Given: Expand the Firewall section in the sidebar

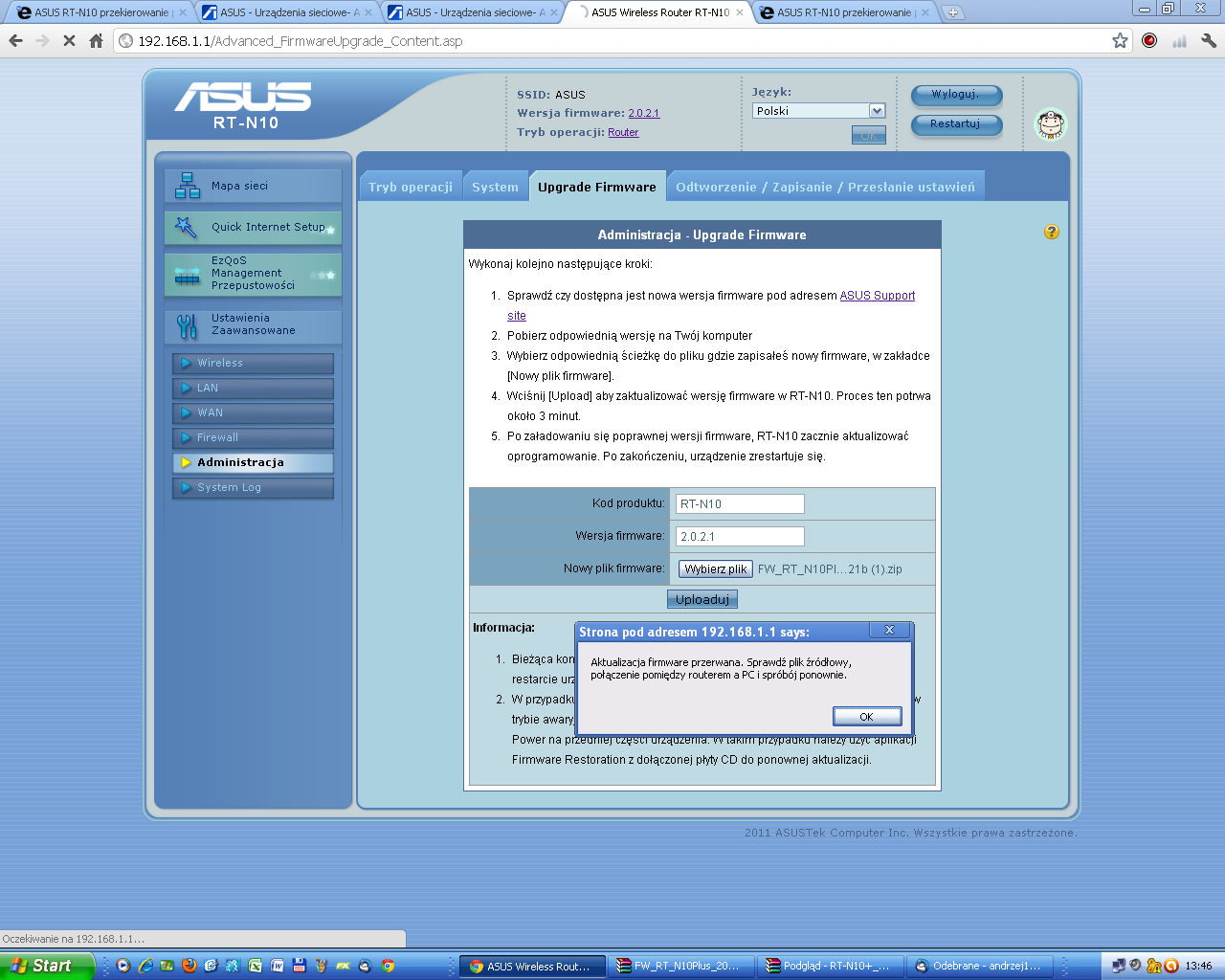Looking at the screenshot, I should click(253, 438).
